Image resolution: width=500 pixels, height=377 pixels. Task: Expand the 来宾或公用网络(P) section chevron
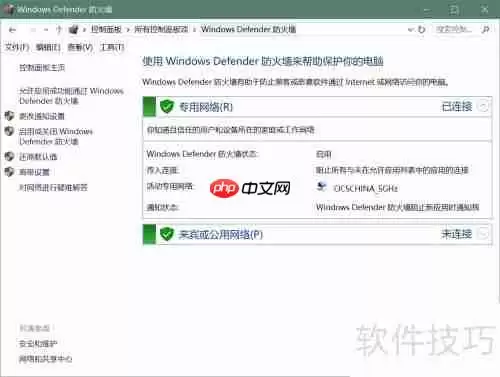click(484, 234)
